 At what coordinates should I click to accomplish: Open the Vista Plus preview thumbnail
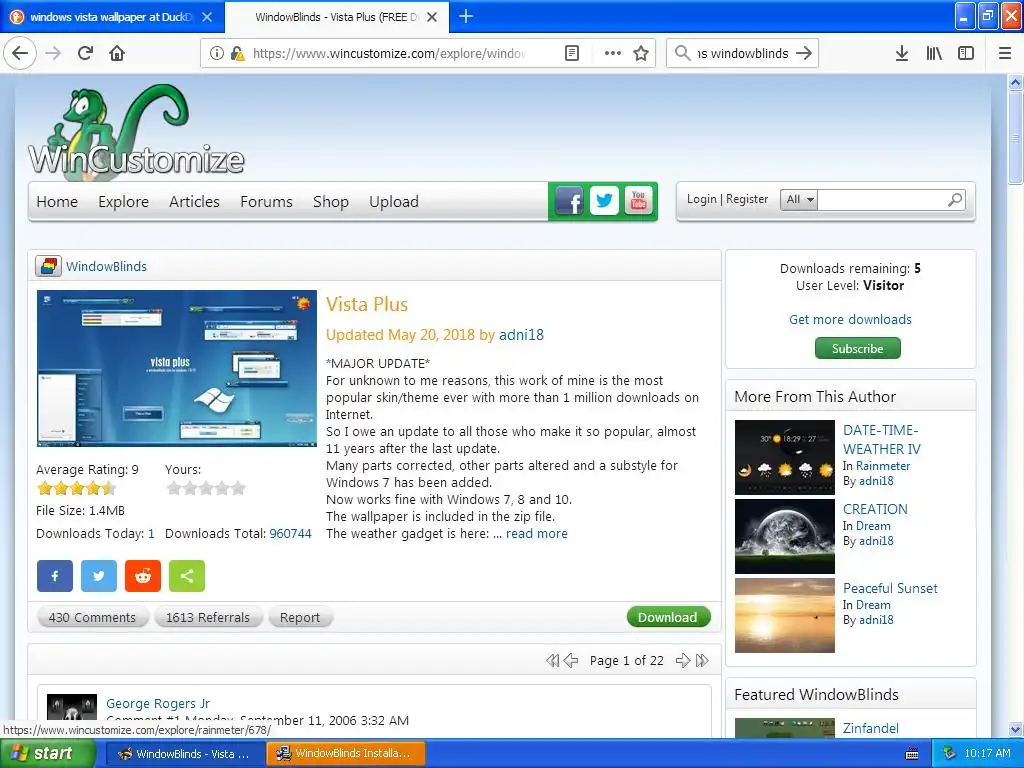pyautogui.click(x=177, y=369)
